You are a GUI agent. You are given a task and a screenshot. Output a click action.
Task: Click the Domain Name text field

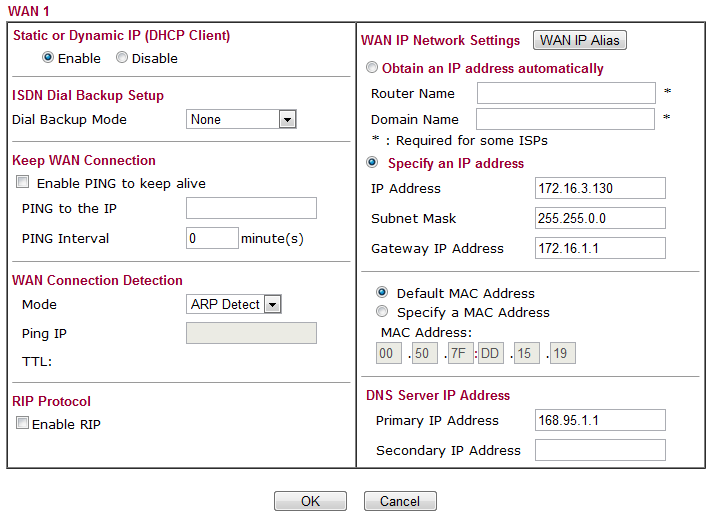pos(565,119)
